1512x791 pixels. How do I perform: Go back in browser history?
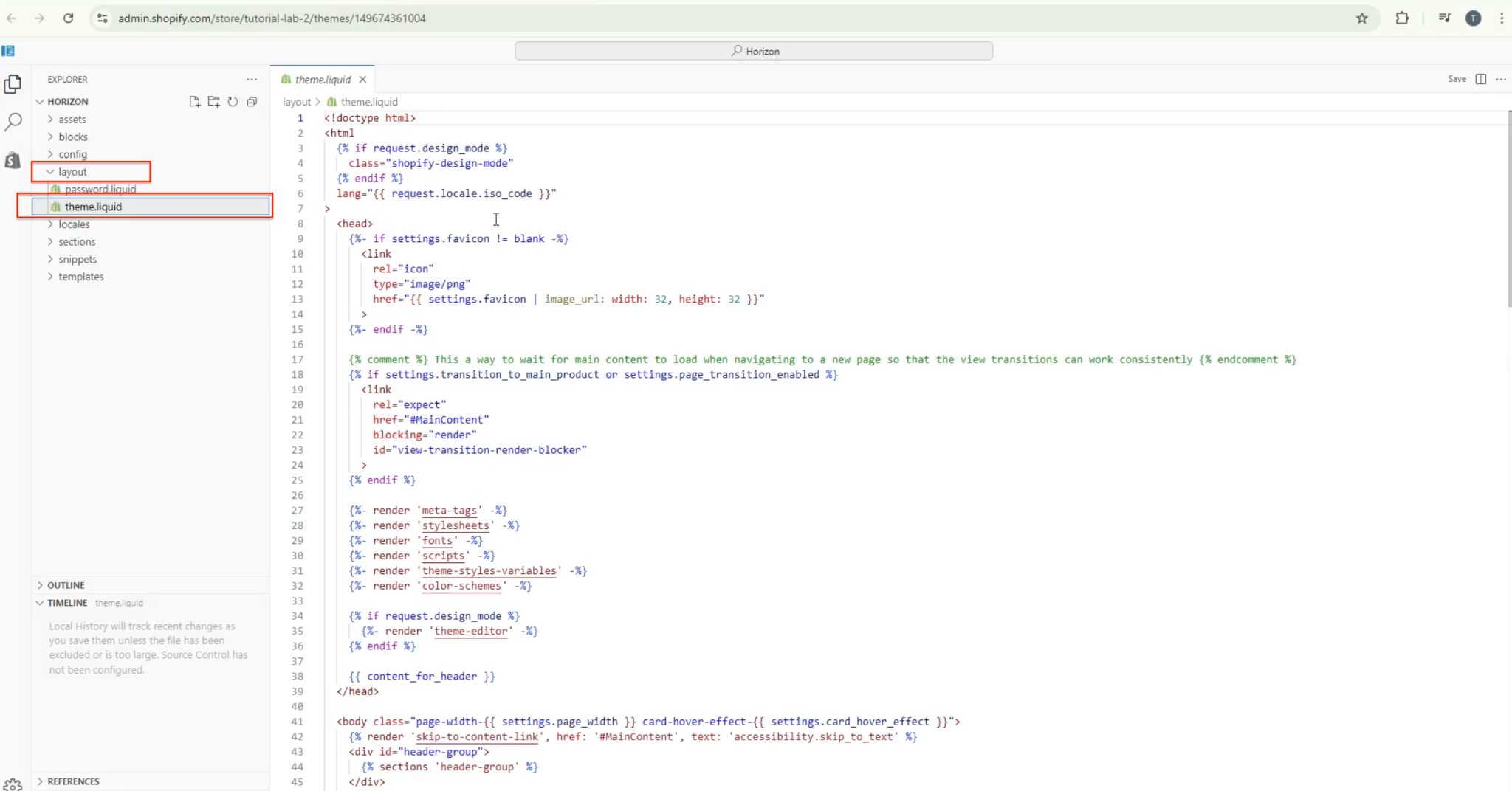click(12, 18)
